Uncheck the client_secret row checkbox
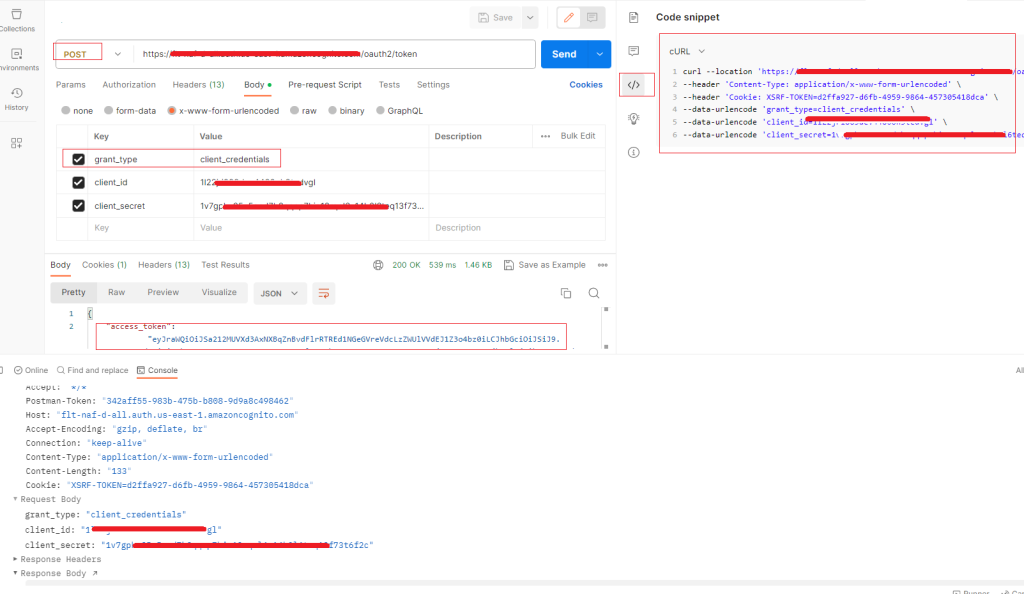 point(78,206)
